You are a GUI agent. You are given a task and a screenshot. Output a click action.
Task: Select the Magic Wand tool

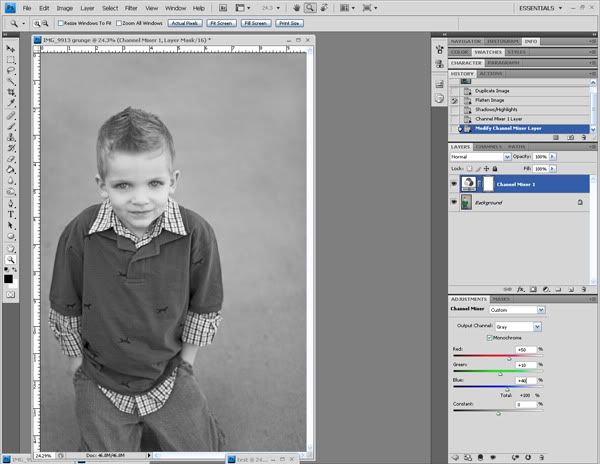pyautogui.click(x=10, y=81)
